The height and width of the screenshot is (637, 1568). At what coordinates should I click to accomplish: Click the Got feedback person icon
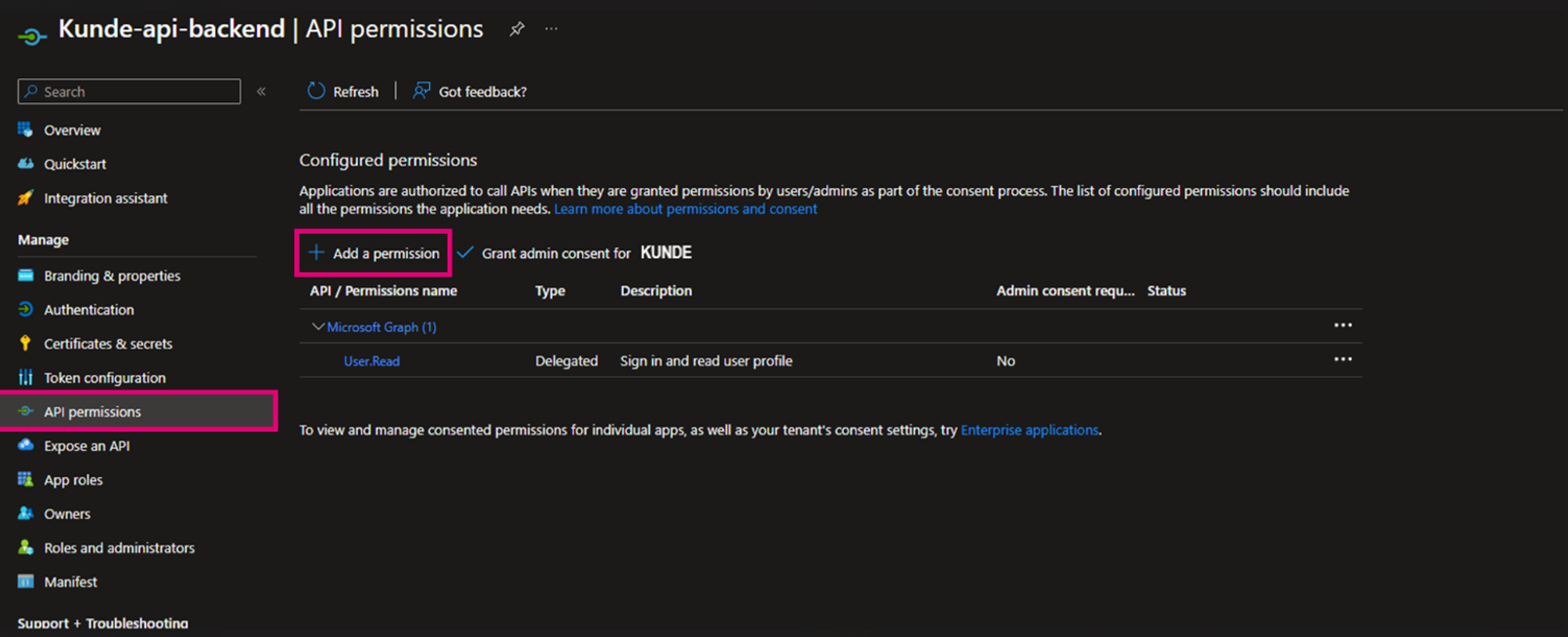pos(421,91)
